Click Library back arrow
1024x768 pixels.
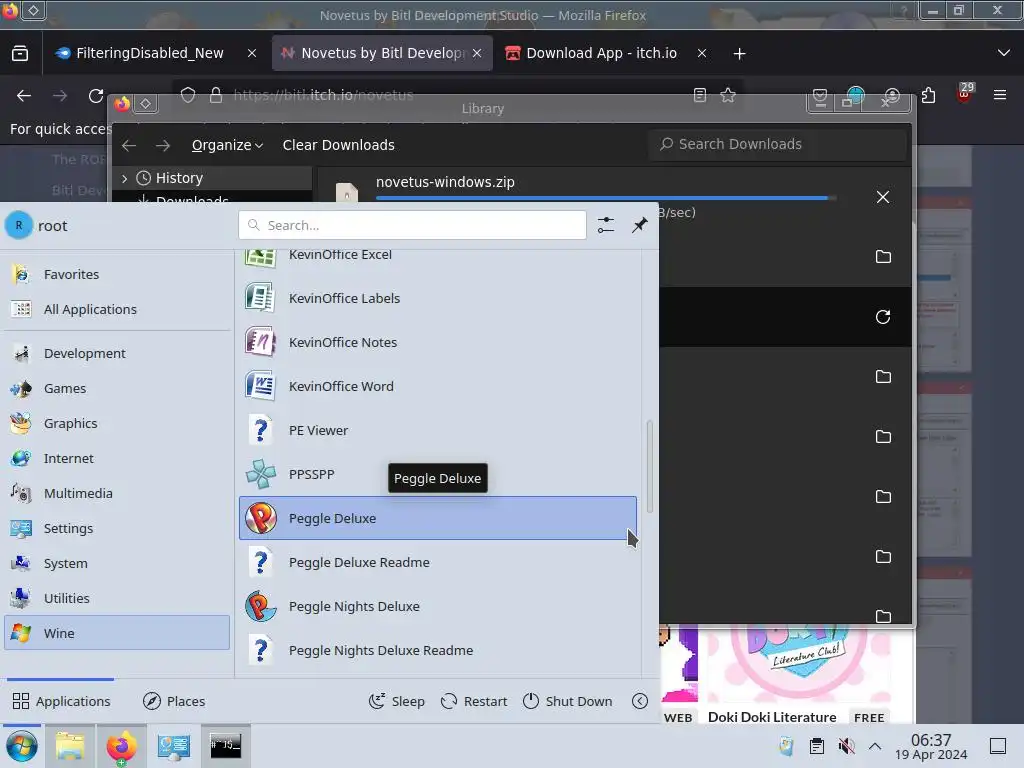click(x=129, y=145)
